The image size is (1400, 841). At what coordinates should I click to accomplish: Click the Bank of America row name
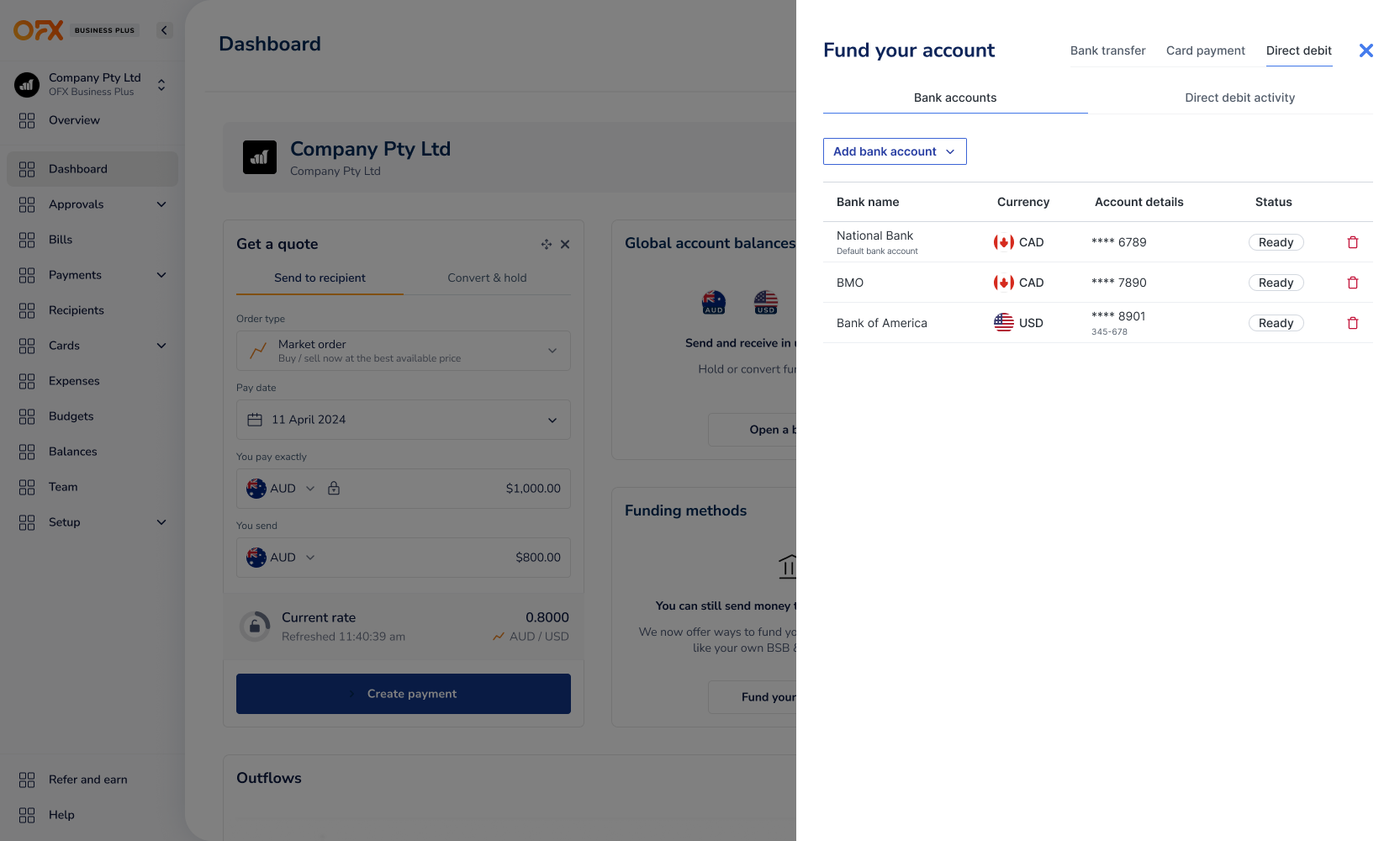(882, 323)
